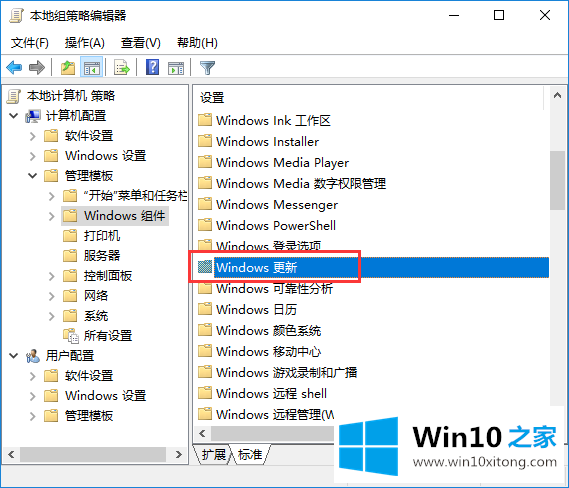Click folder icon beside Windows Installer
Viewport: 569px width, 488px height.
(205, 141)
